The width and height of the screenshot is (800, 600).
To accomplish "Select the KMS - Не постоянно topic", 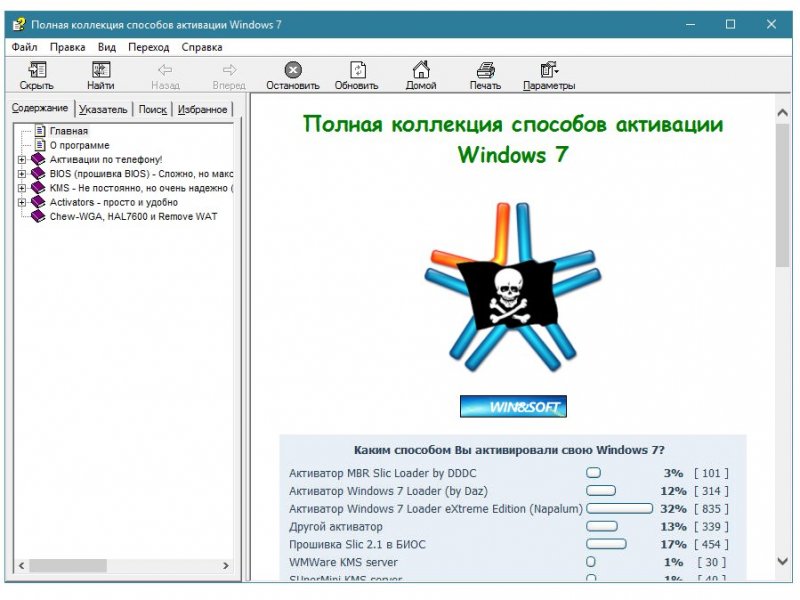I will (141, 188).
